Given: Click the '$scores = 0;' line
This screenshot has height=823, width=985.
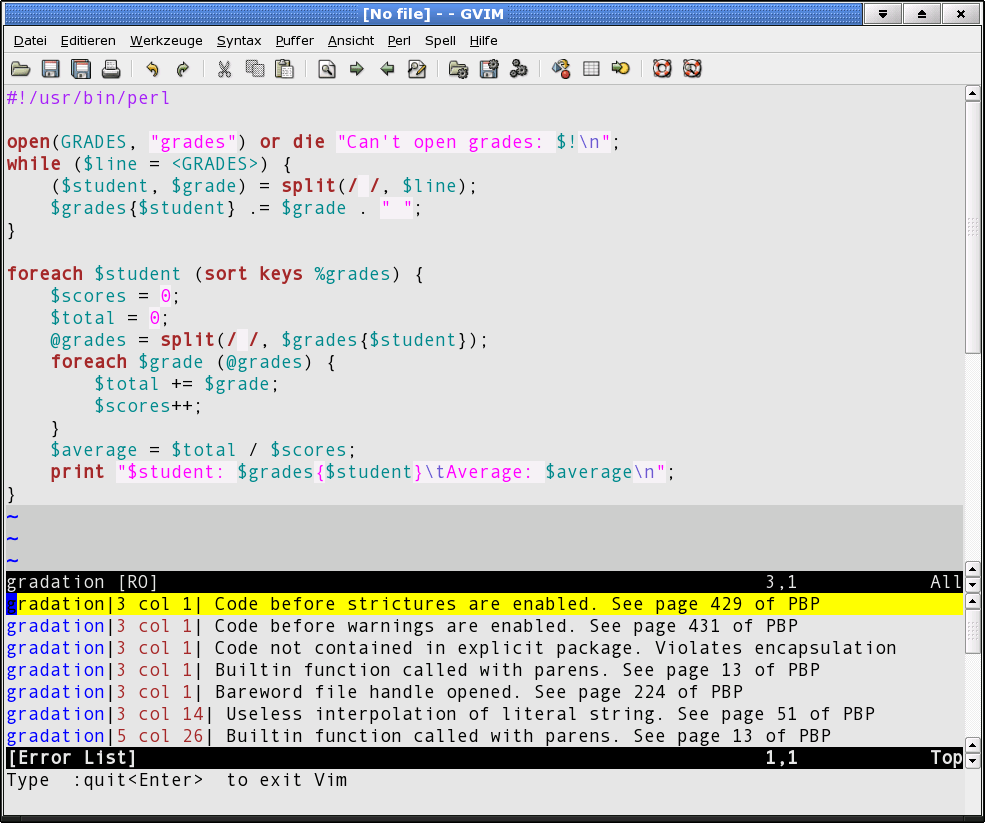Looking at the screenshot, I should point(115,297).
